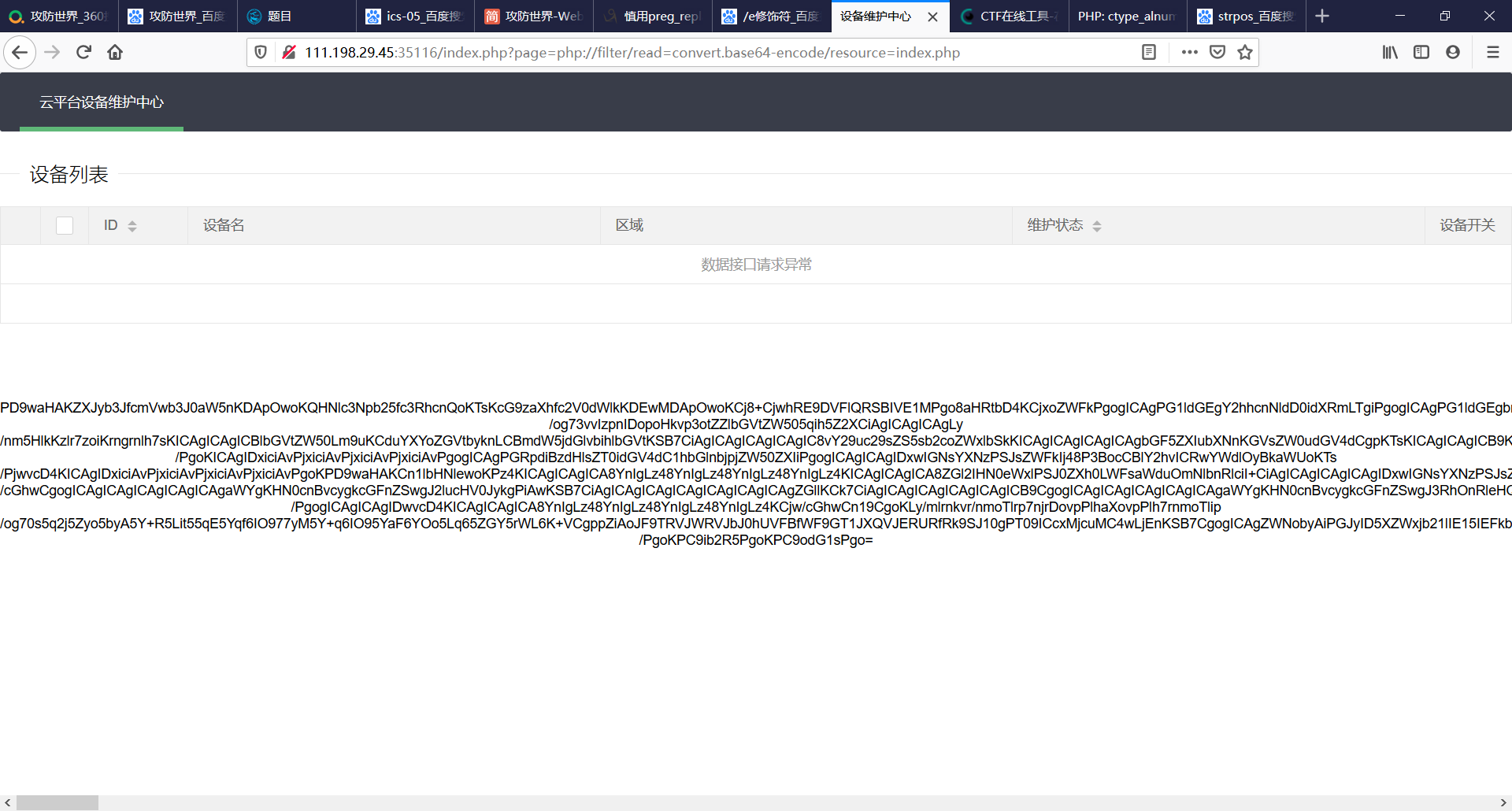The height and width of the screenshot is (811, 1512).
Task: Bookmark this page with star
Action: tap(1245, 52)
